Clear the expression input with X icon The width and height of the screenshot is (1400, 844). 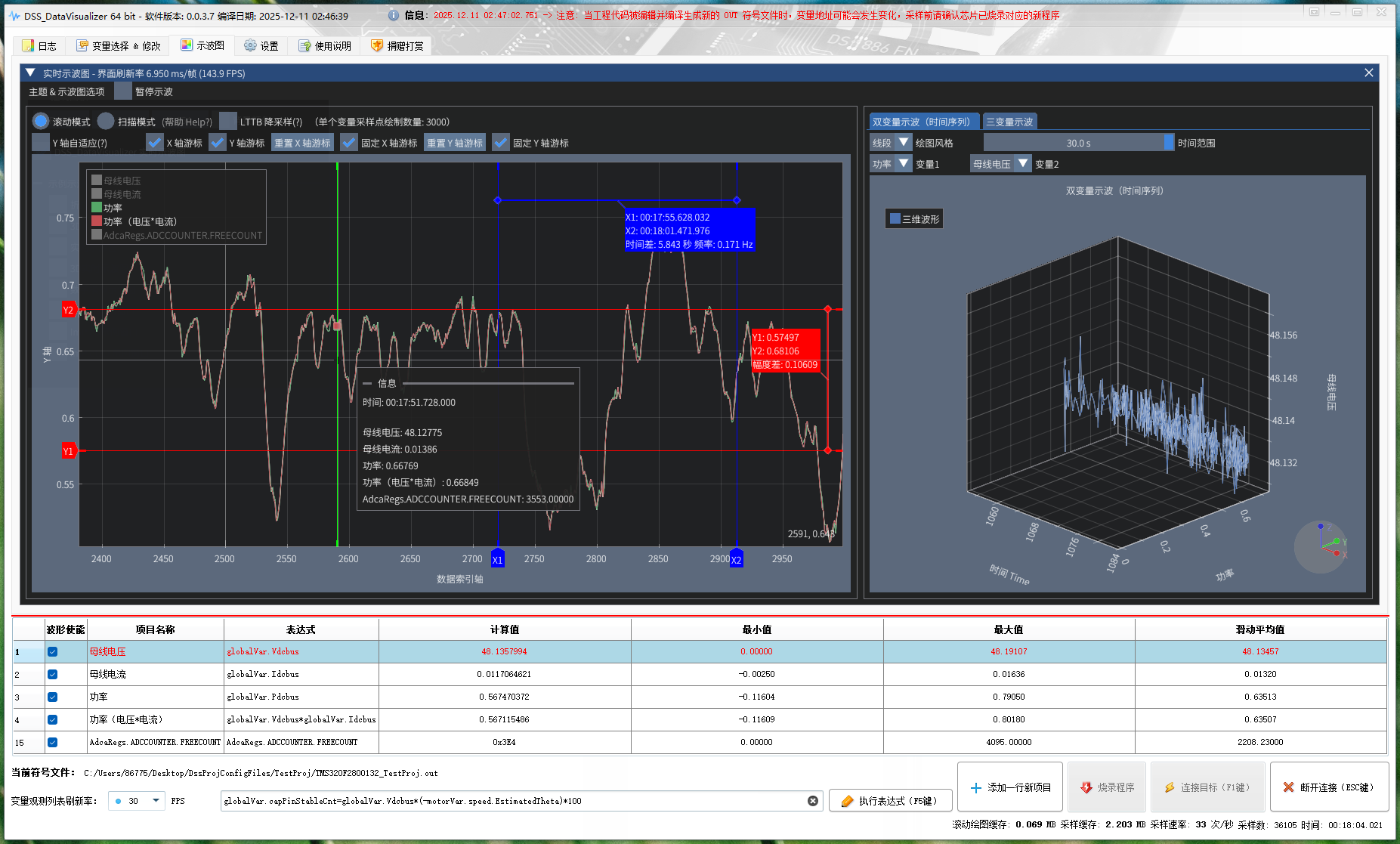pyautogui.click(x=813, y=801)
